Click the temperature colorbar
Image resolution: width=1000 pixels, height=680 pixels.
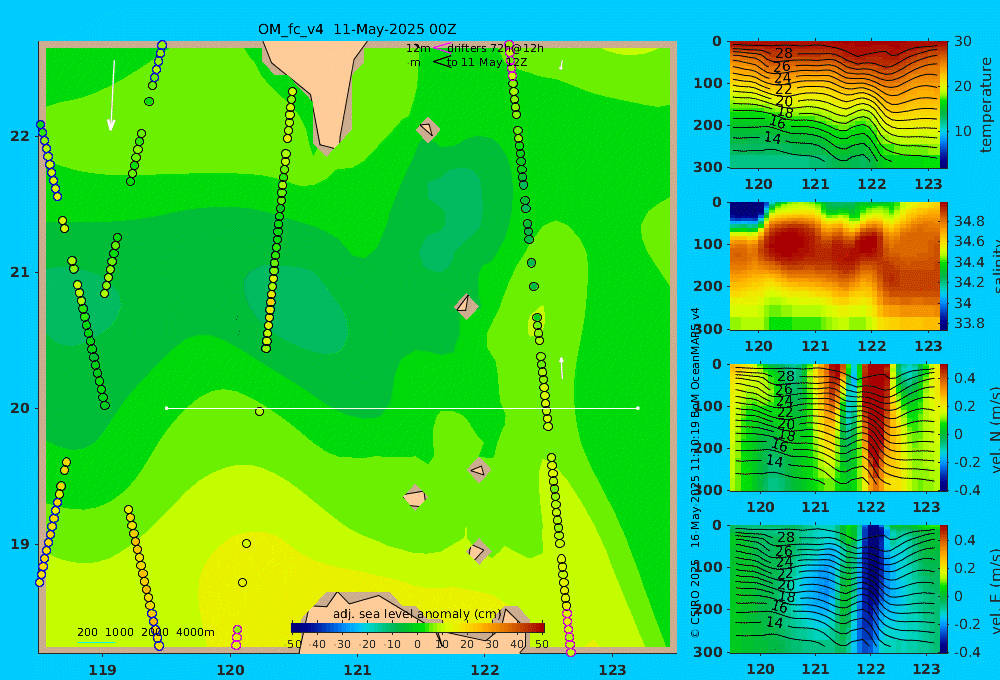(944, 105)
